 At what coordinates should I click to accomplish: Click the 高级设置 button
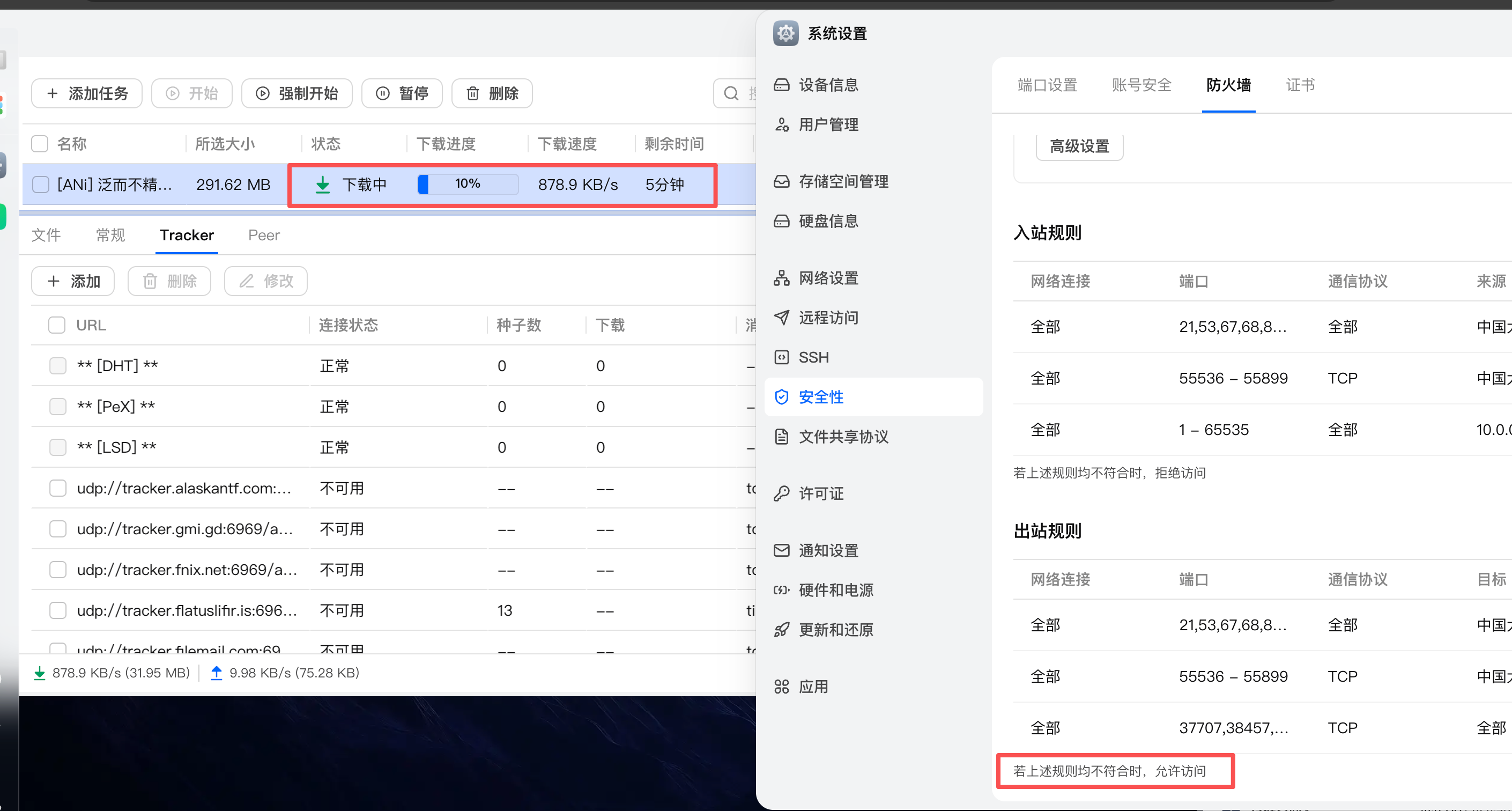1079,146
